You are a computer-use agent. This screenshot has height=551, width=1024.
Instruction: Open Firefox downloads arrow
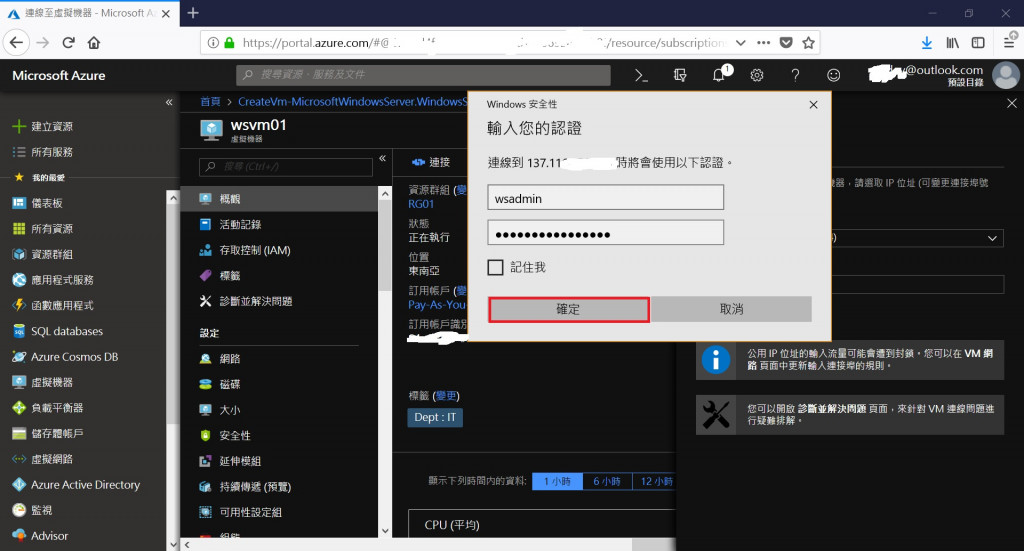(927, 43)
